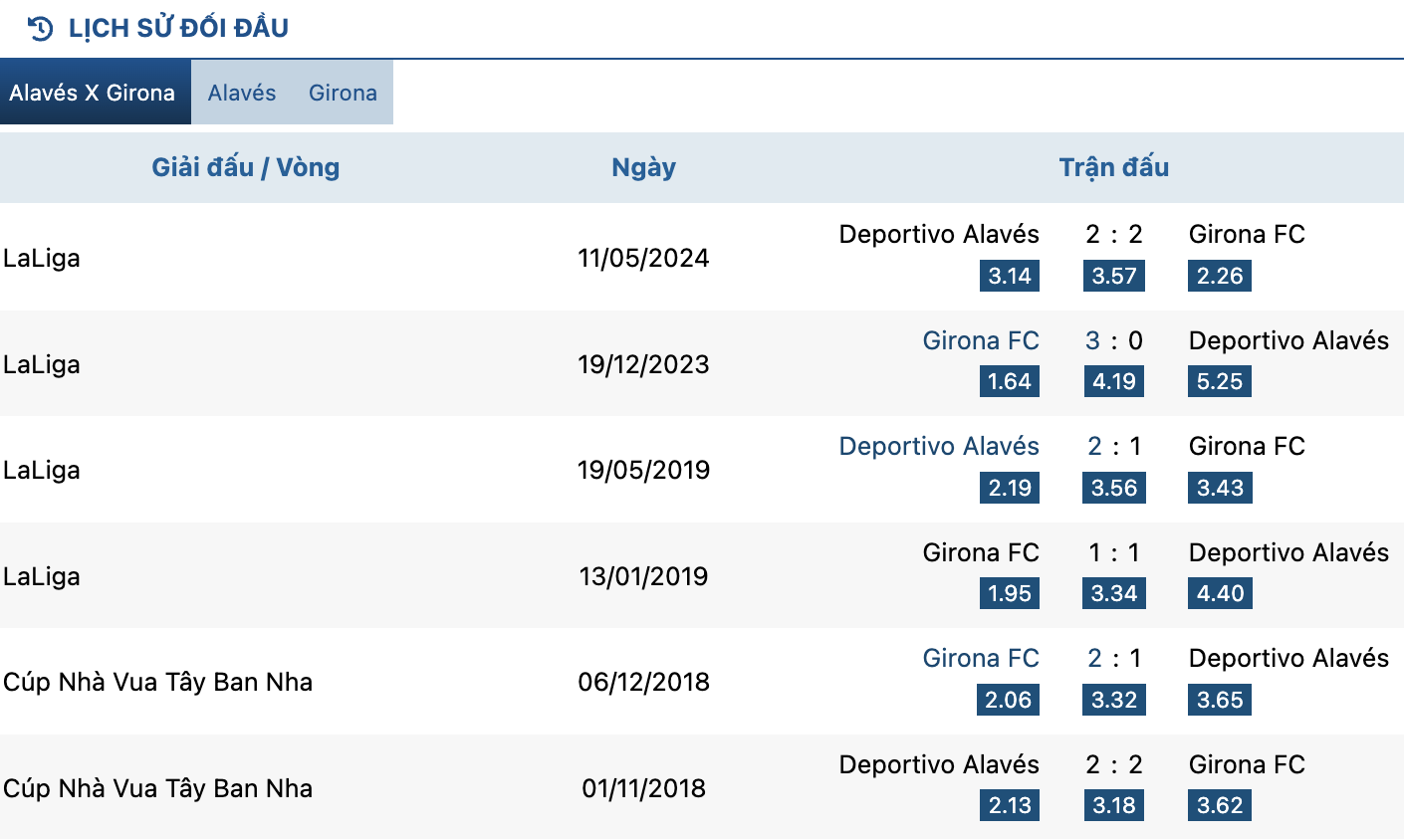Click odds 2.19 in the 19/05/2019 match
Screen dimensions: 1404x840
[1010, 488]
